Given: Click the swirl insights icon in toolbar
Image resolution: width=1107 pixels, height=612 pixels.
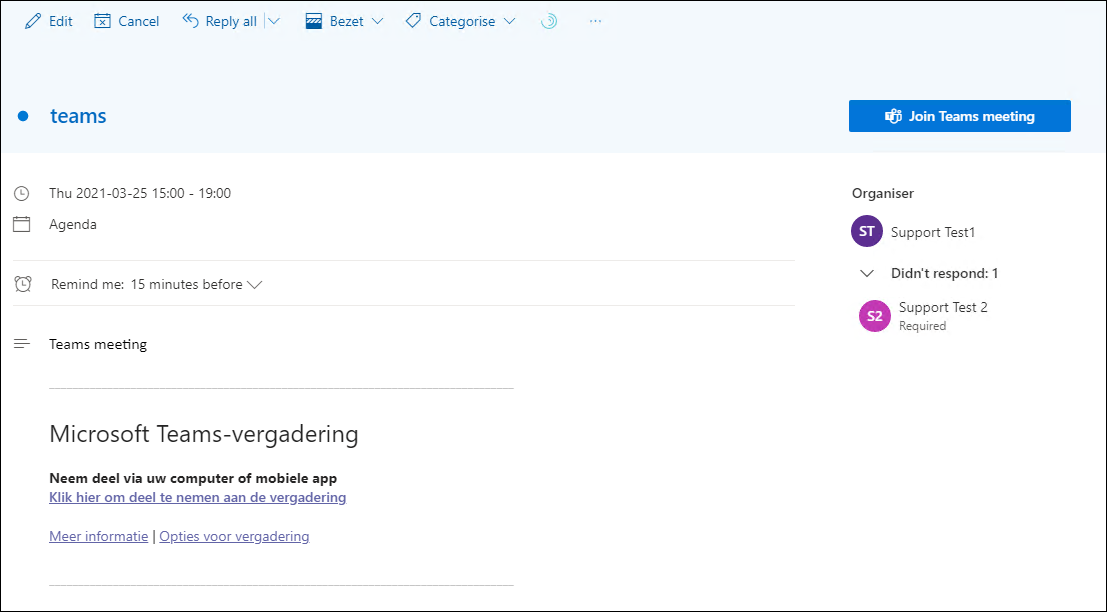Looking at the screenshot, I should click(549, 21).
